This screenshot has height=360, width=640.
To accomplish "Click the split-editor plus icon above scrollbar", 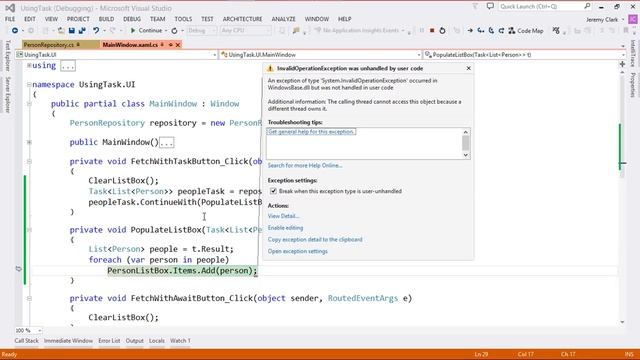I will click(x=622, y=64).
